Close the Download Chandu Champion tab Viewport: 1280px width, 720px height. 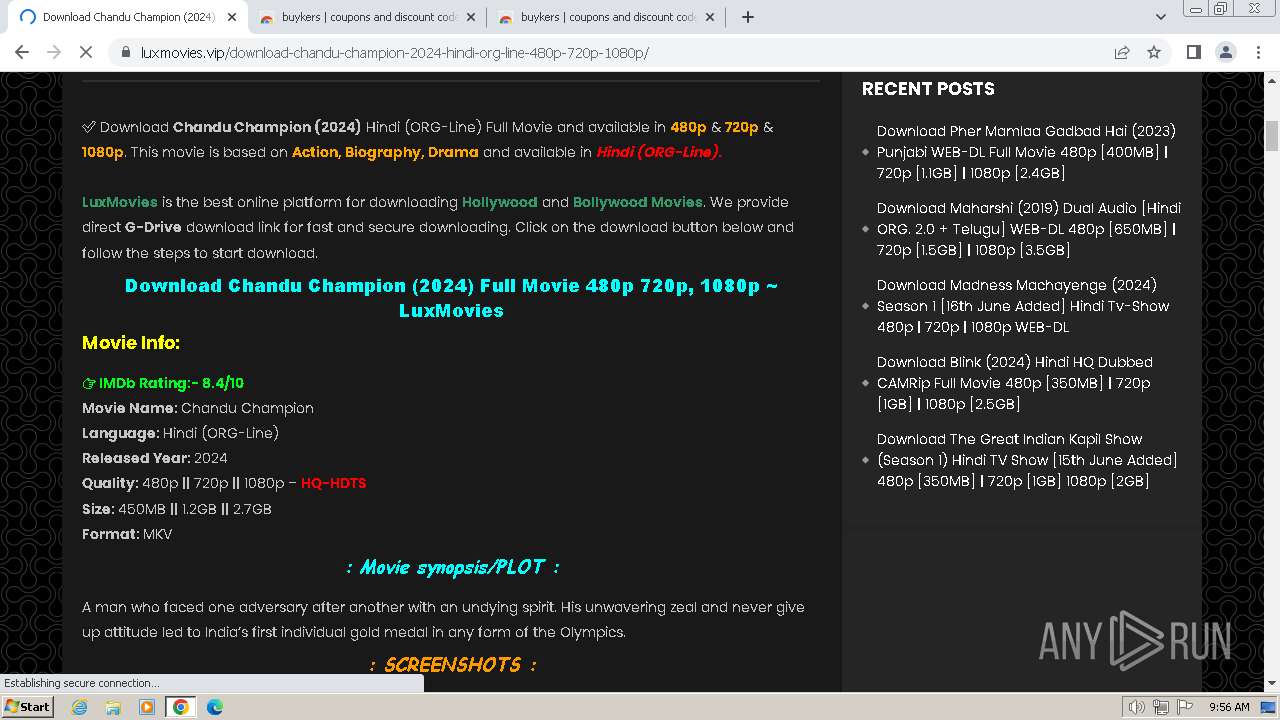click(232, 17)
